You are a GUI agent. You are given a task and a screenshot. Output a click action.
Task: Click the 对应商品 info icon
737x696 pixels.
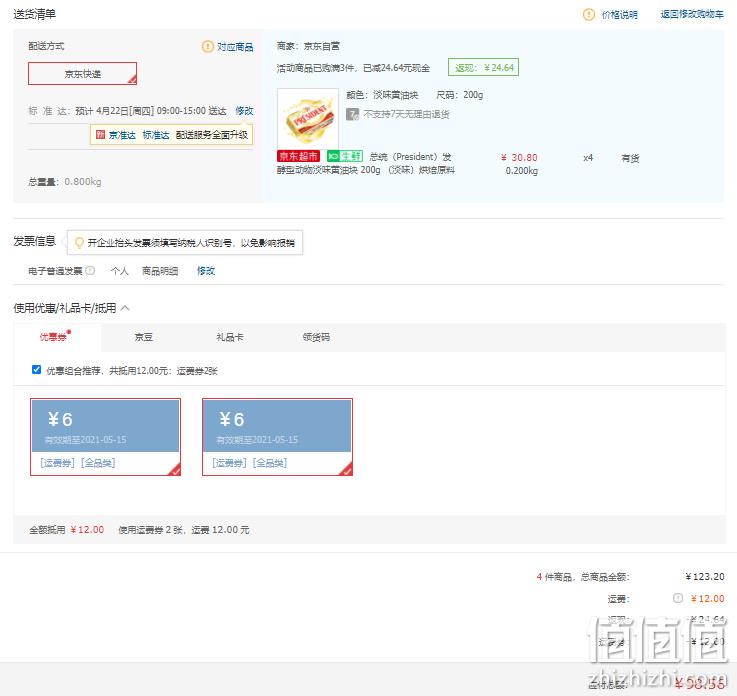[207, 47]
